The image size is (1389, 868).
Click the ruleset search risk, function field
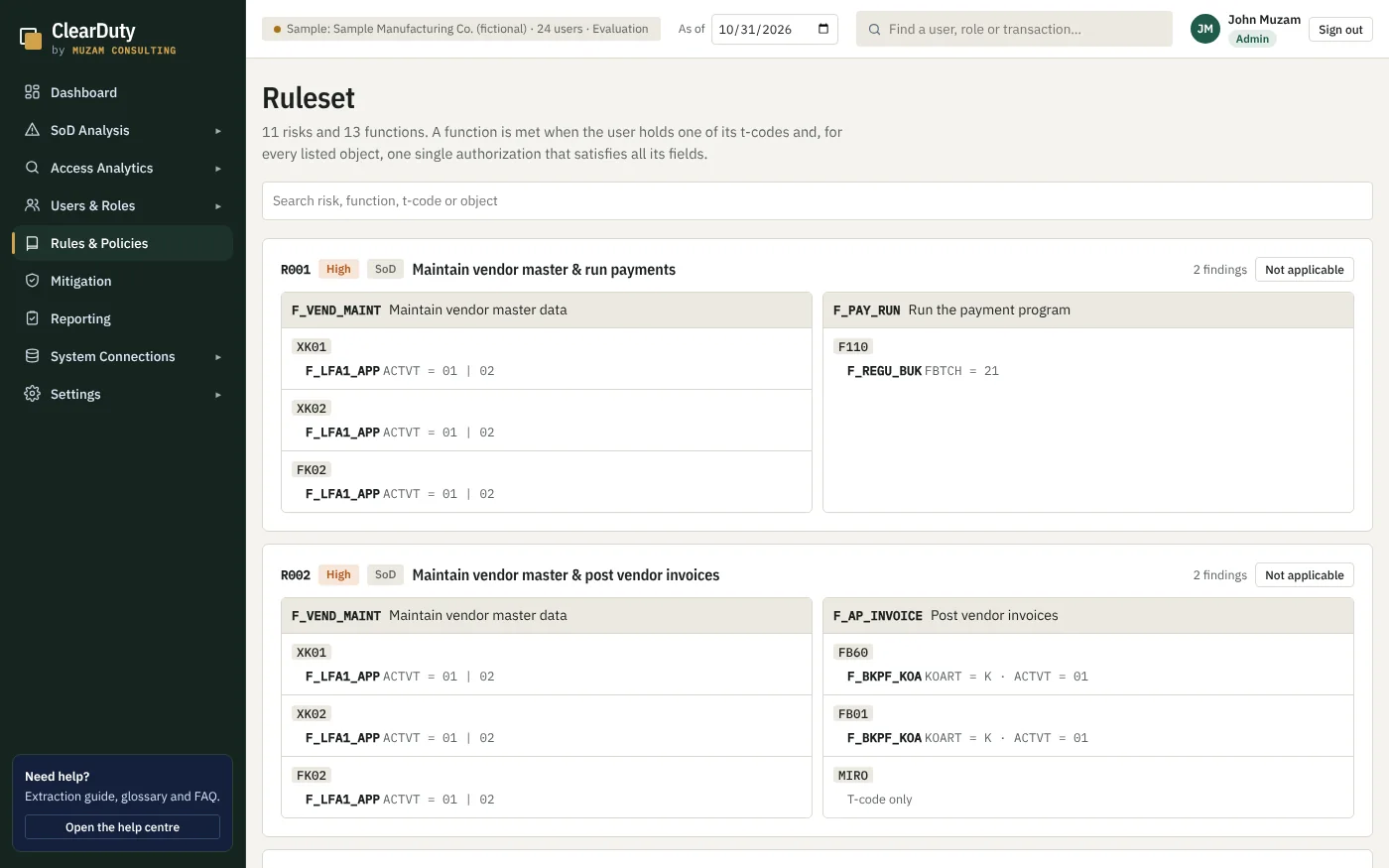(x=817, y=200)
